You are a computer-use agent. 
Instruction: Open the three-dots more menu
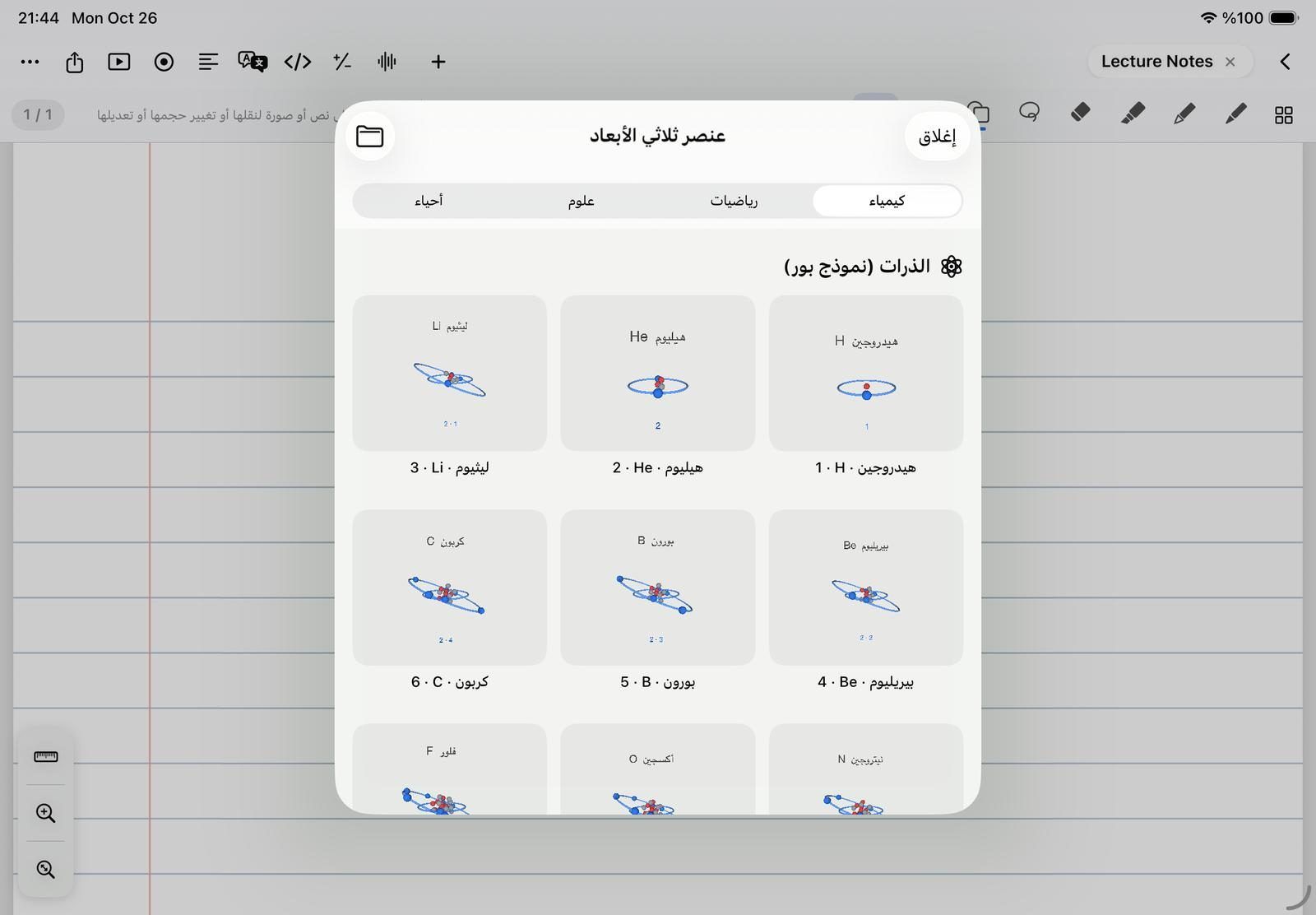[30, 62]
